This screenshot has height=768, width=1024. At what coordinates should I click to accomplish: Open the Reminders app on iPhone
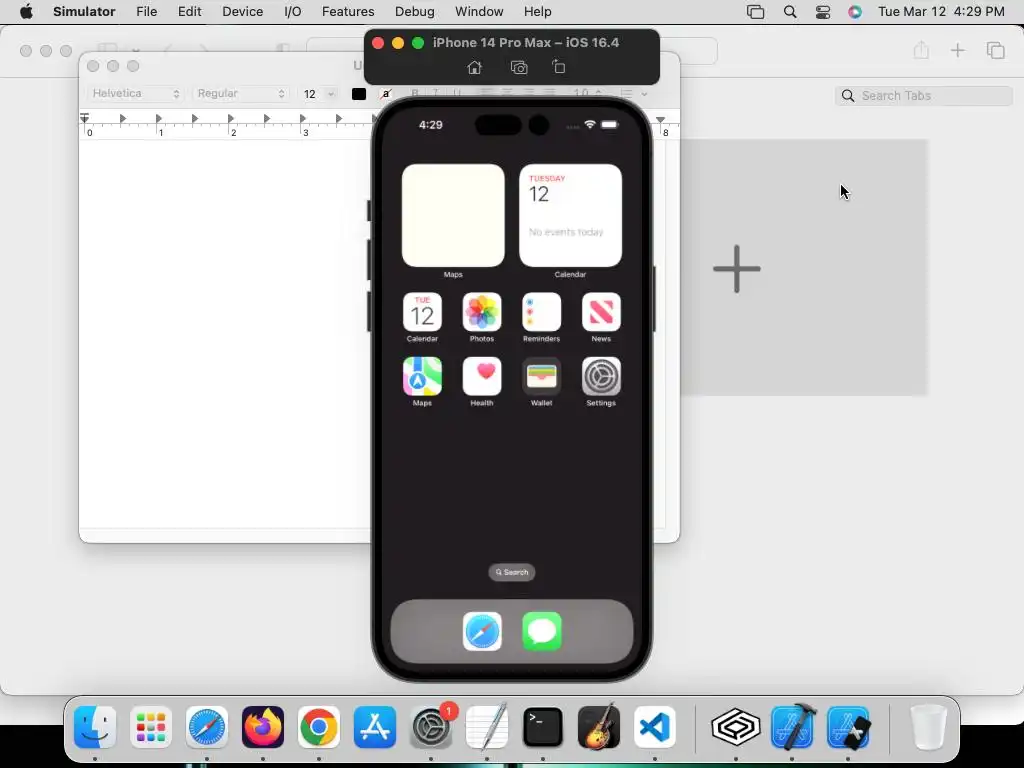tap(541, 312)
